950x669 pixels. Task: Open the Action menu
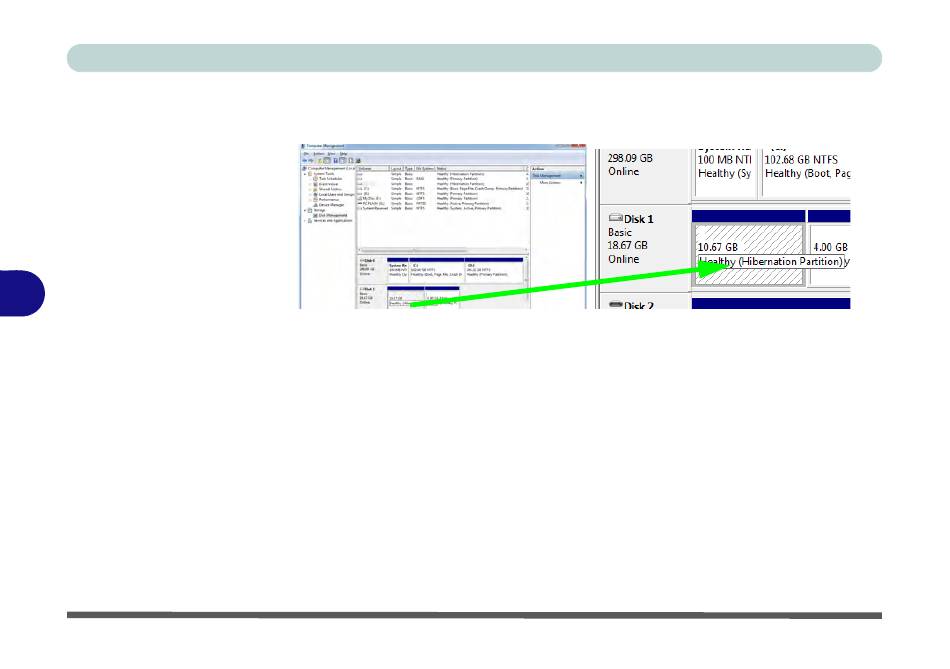click(x=317, y=153)
